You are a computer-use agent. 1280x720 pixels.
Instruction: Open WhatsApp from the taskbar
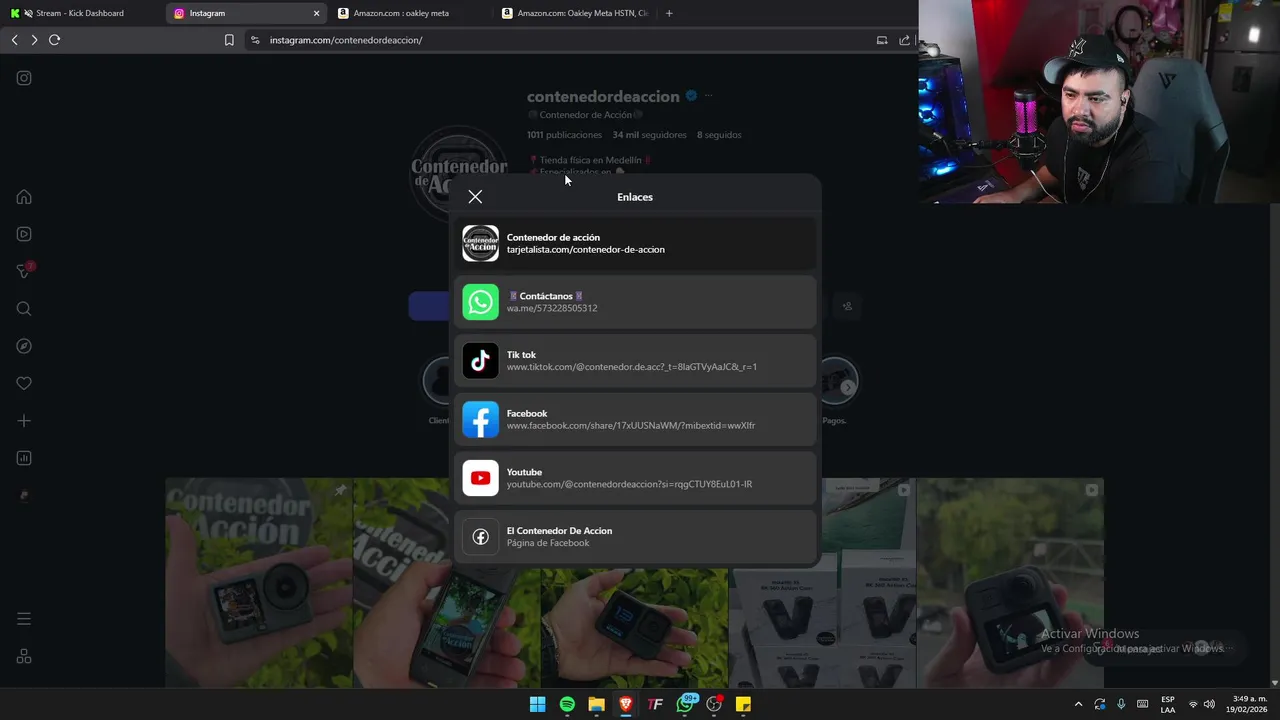[x=686, y=704]
